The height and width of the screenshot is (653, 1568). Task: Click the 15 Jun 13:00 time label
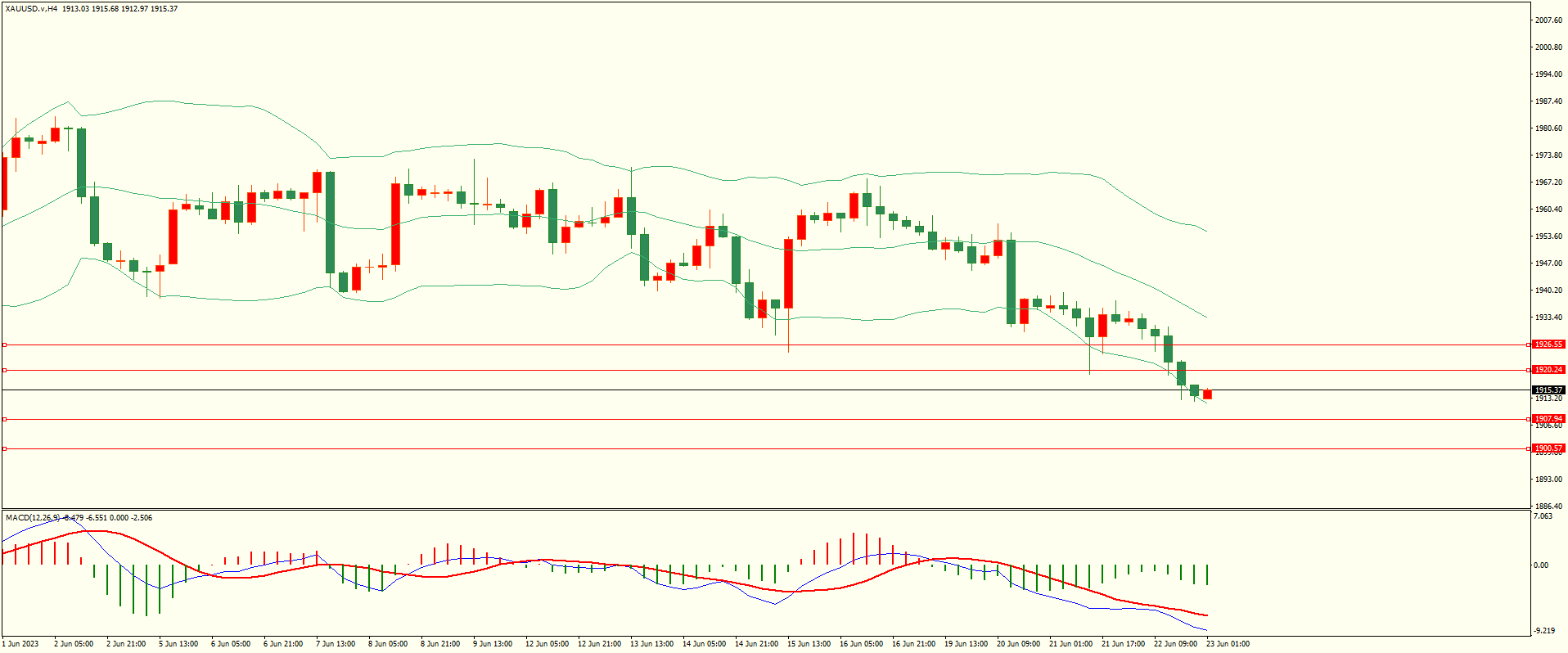[809, 644]
